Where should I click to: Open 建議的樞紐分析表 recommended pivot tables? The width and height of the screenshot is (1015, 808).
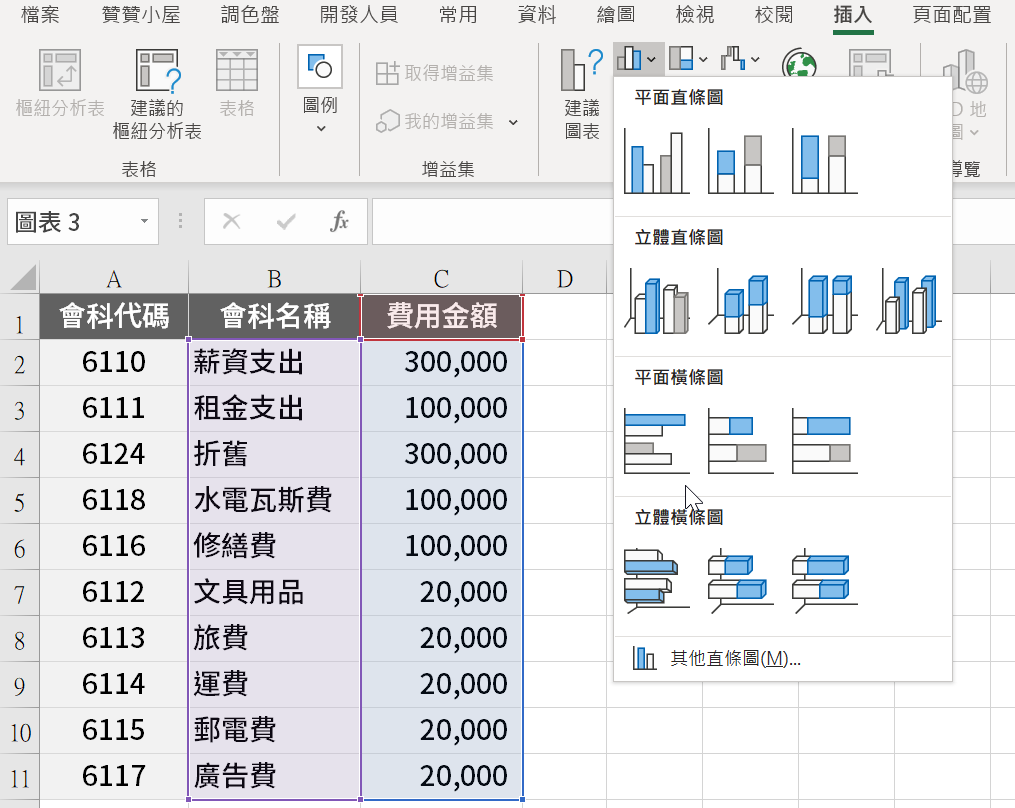pyautogui.click(x=157, y=95)
